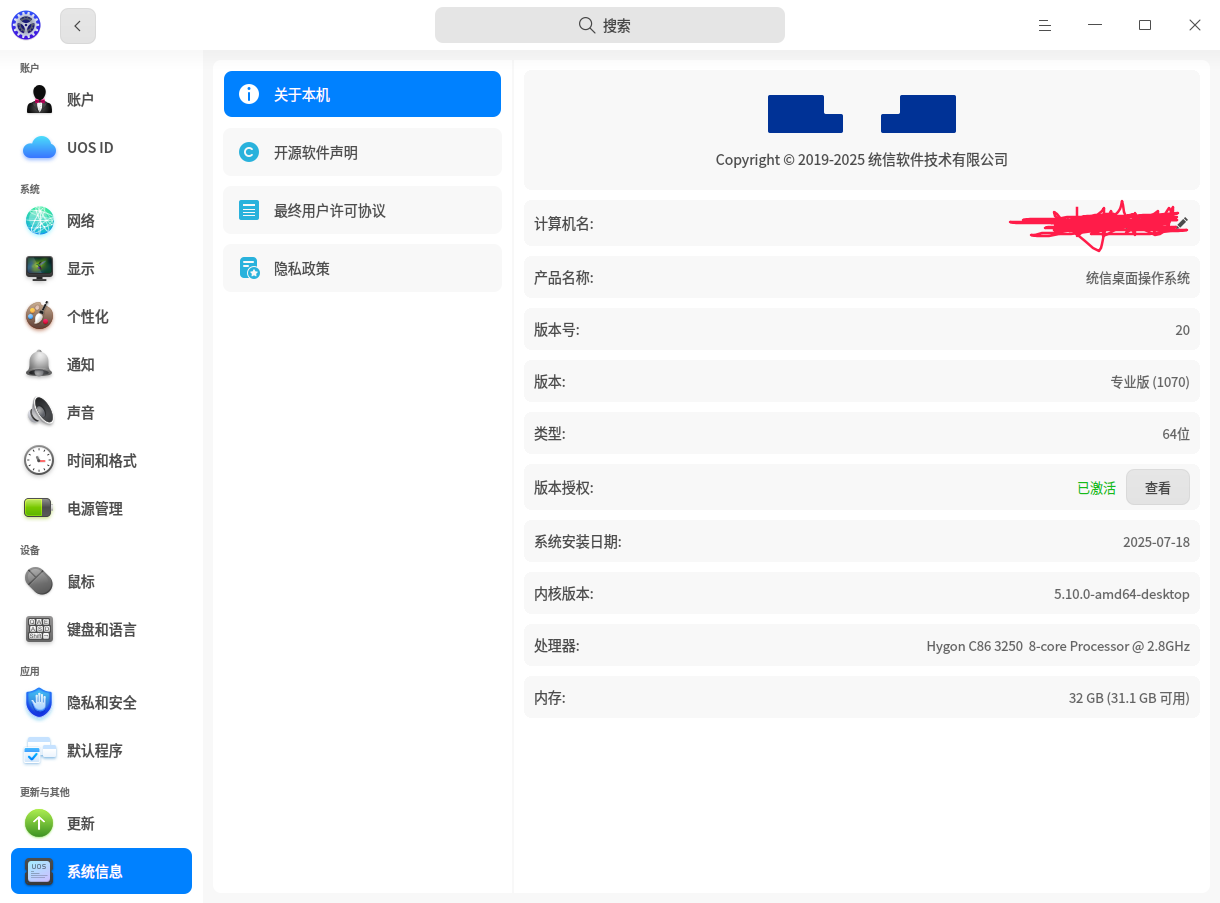
Task: Open the title bar main menu
Action: (1045, 25)
